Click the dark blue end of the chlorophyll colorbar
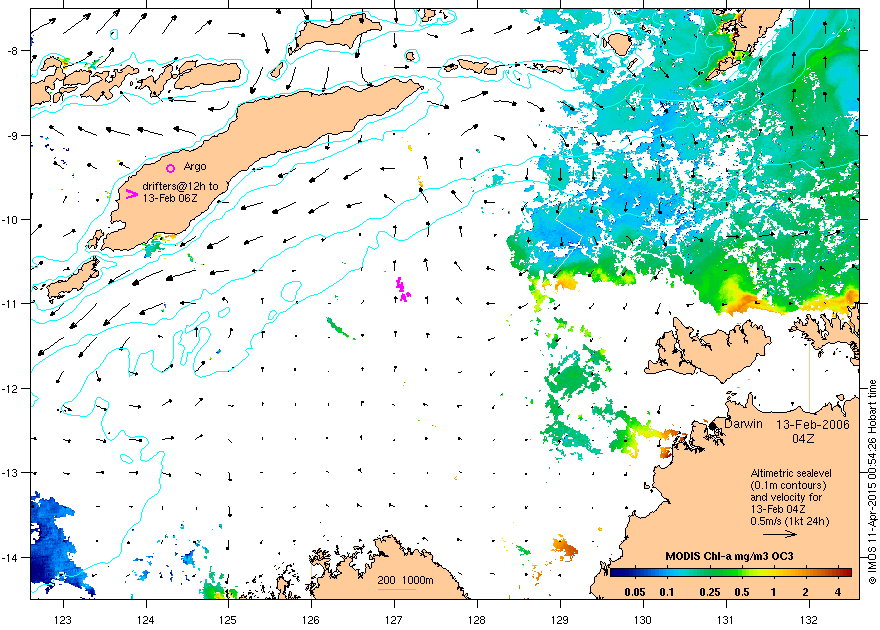Screen dimensions: 880x630 615,573
